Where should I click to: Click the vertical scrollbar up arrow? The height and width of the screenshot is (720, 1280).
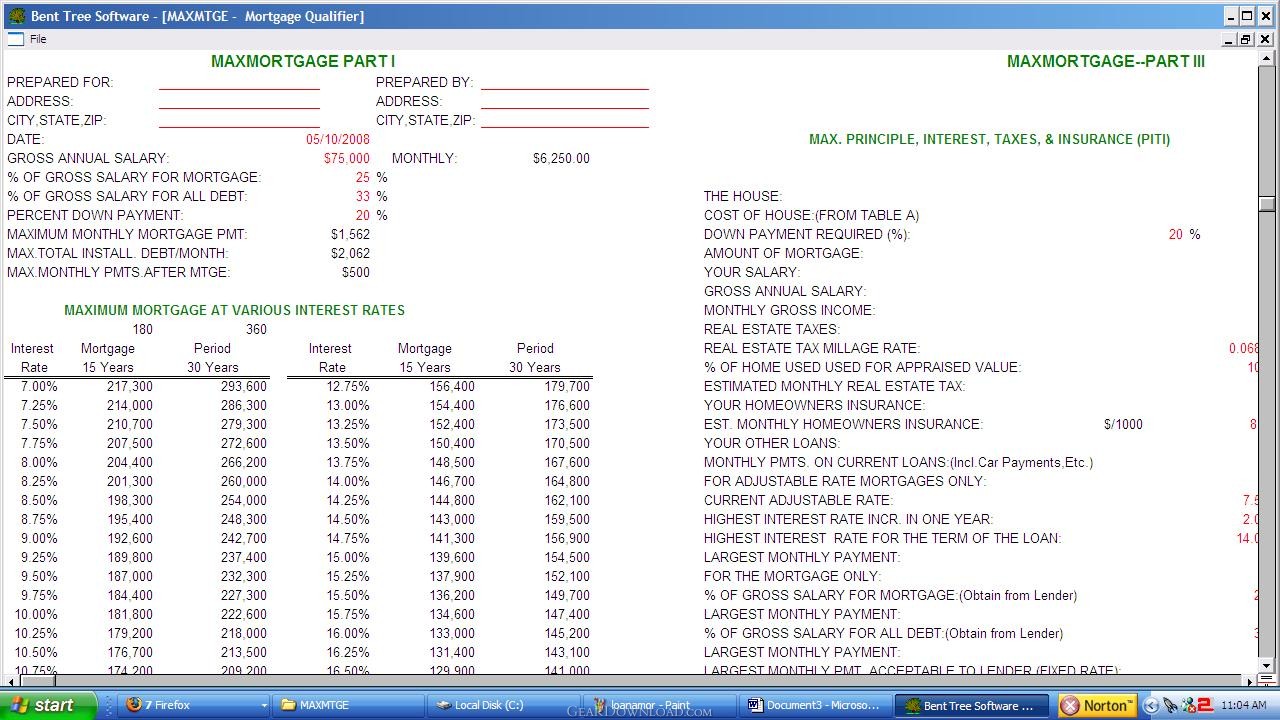pos(1266,59)
